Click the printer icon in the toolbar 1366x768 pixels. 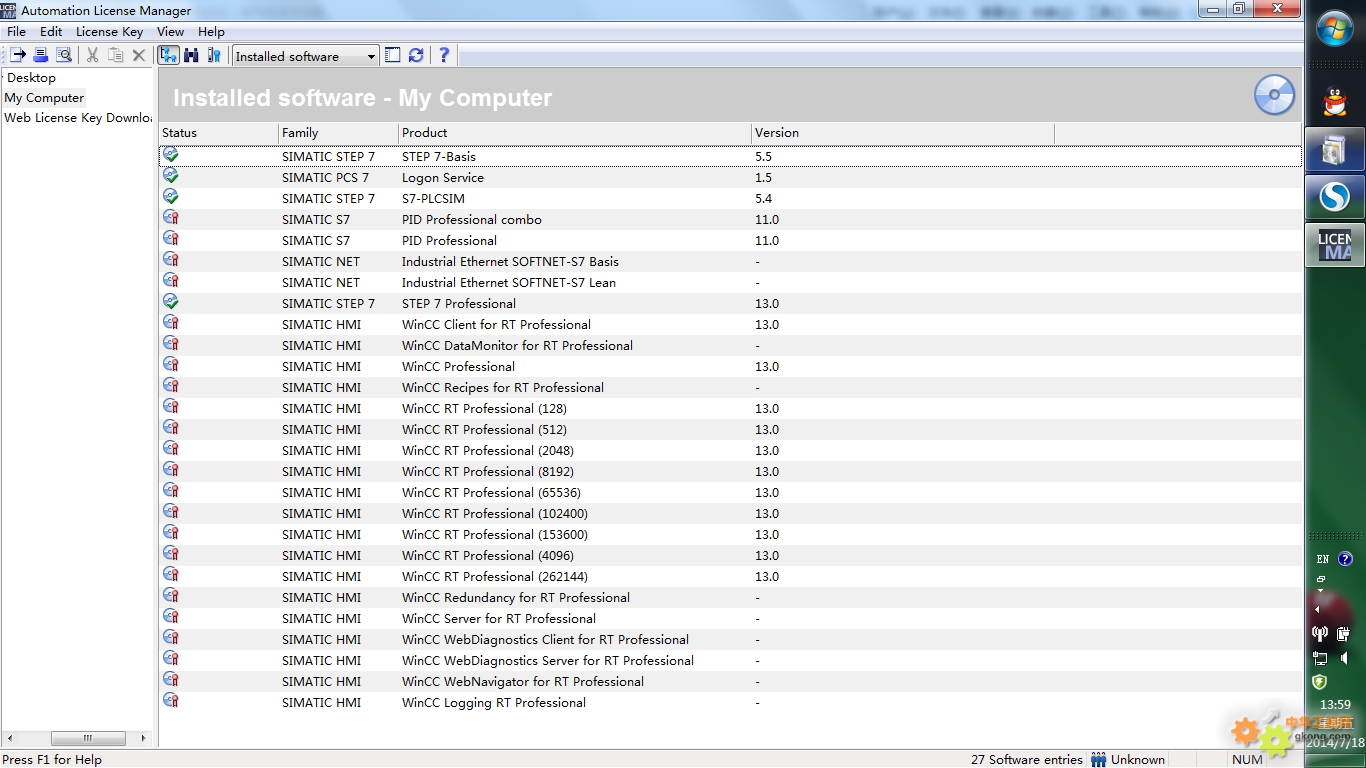[x=41, y=56]
